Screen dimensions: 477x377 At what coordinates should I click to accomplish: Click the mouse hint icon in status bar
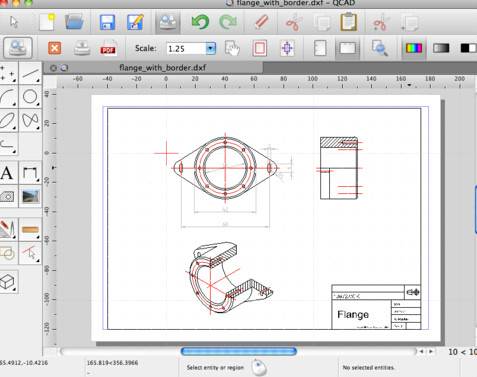click(259, 367)
